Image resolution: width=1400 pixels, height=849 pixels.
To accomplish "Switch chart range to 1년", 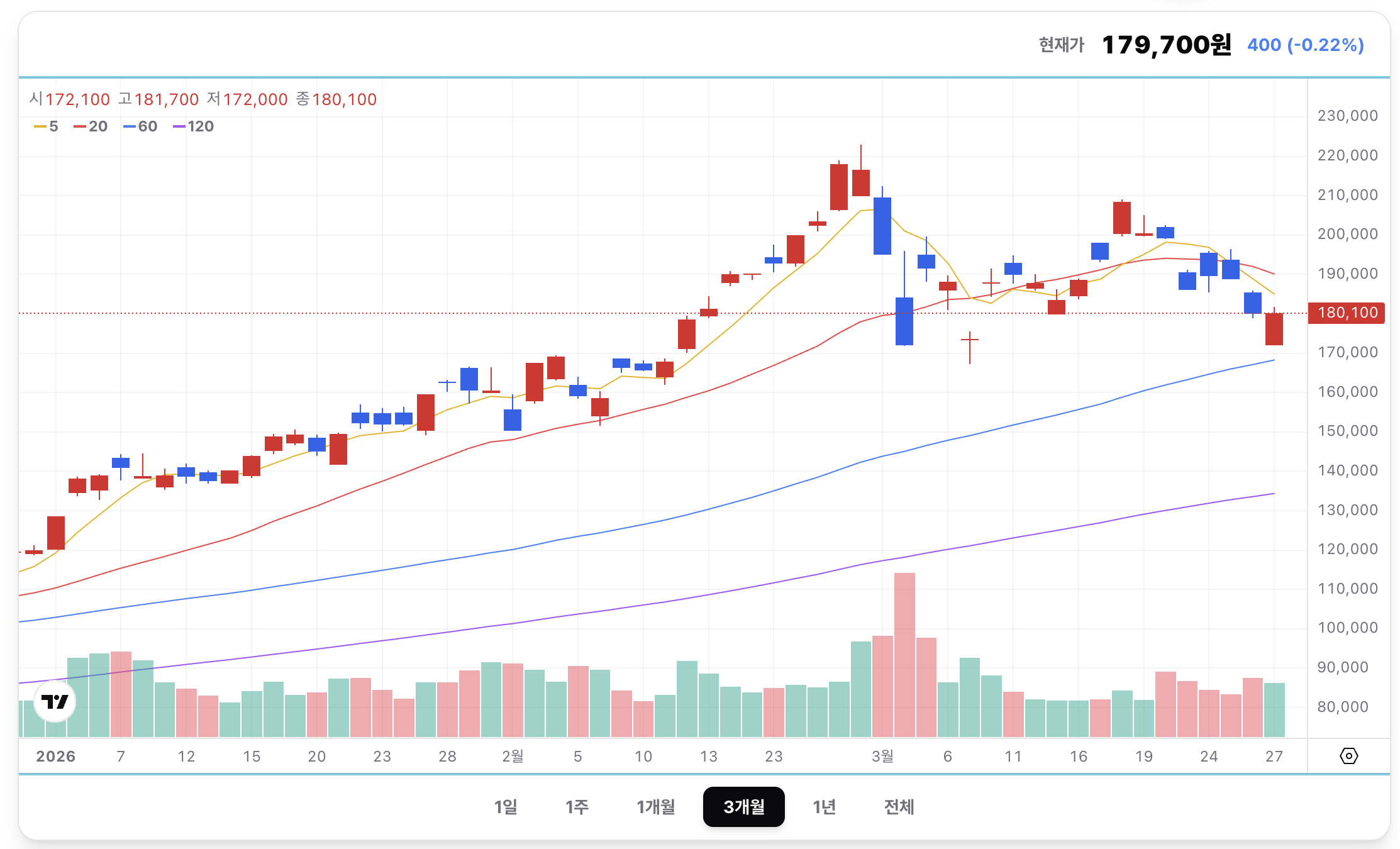I will coord(824,807).
